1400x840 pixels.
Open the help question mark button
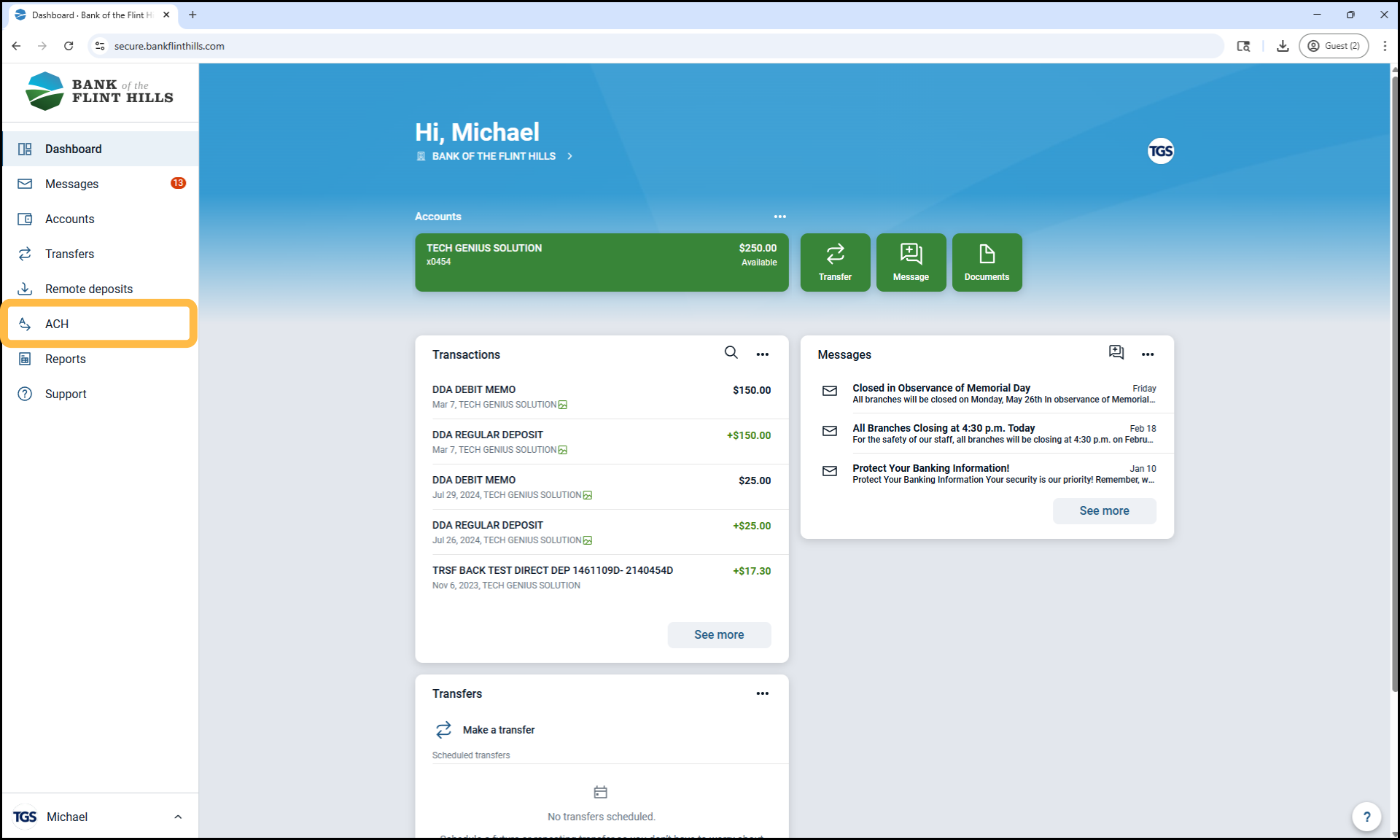1366,817
